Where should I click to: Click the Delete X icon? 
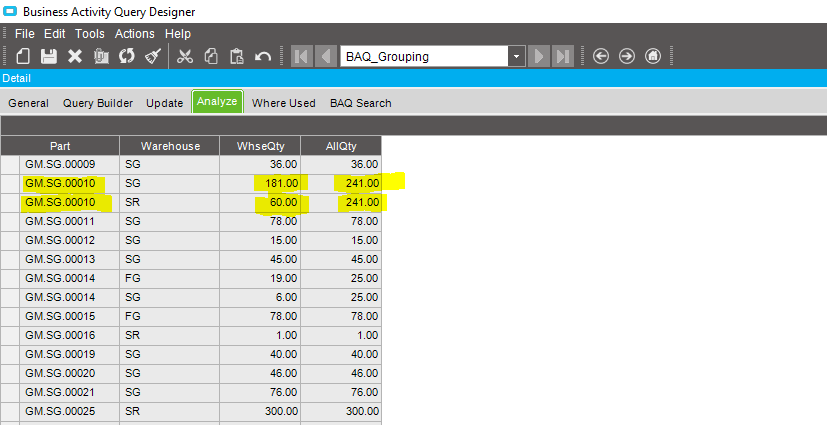click(x=75, y=56)
